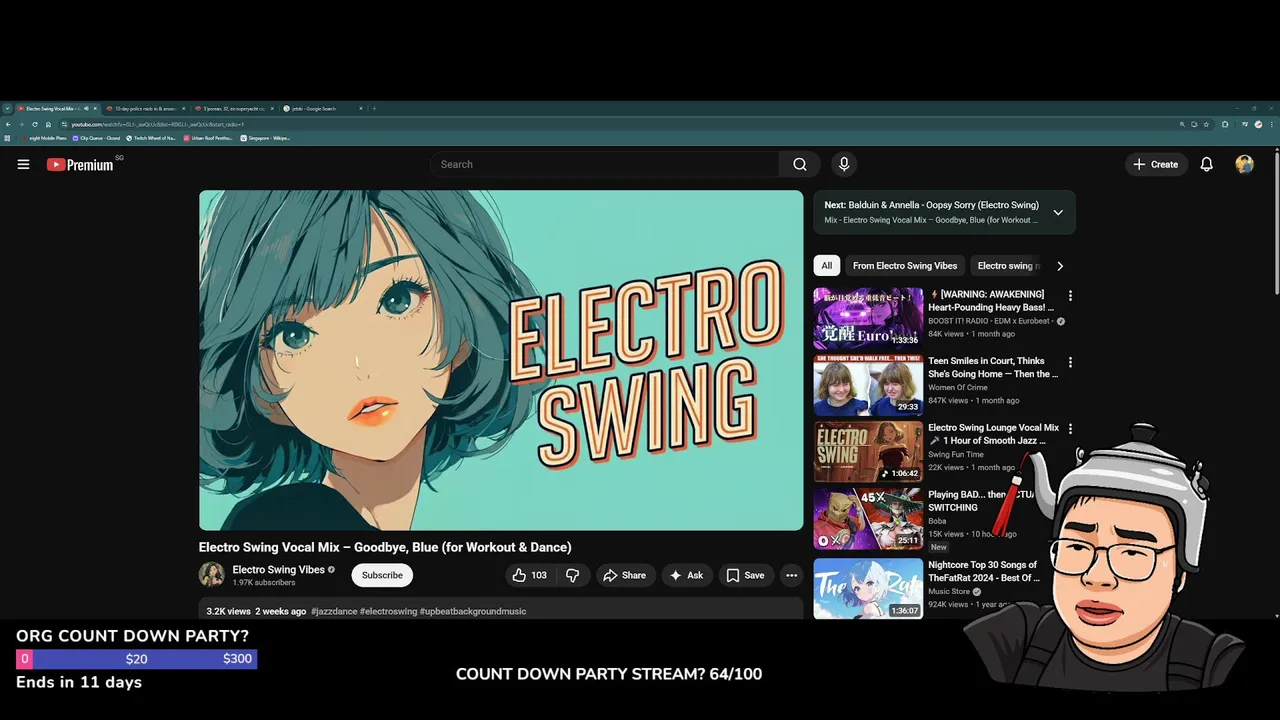Click the search magnifier button
Viewport: 1280px width, 720px height.
coord(799,164)
